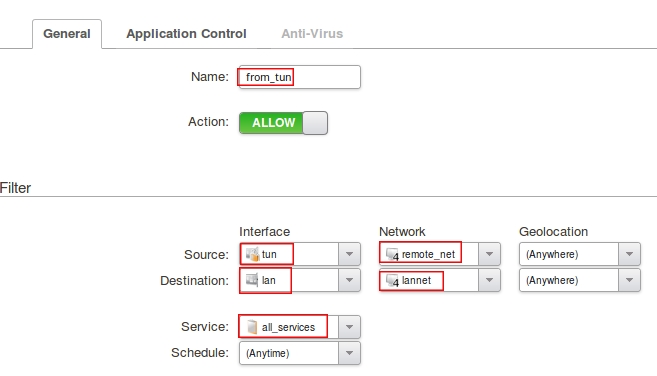
Task: Click the Name field containing from_tun
Action: click(x=300, y=77)
